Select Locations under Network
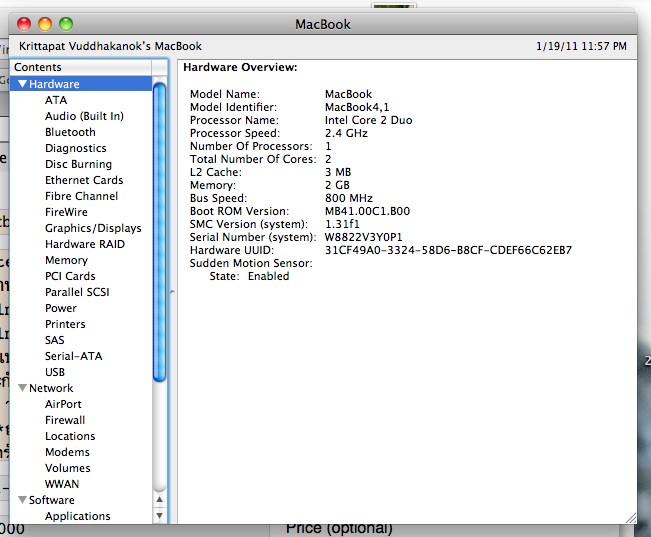 point(70,436)
